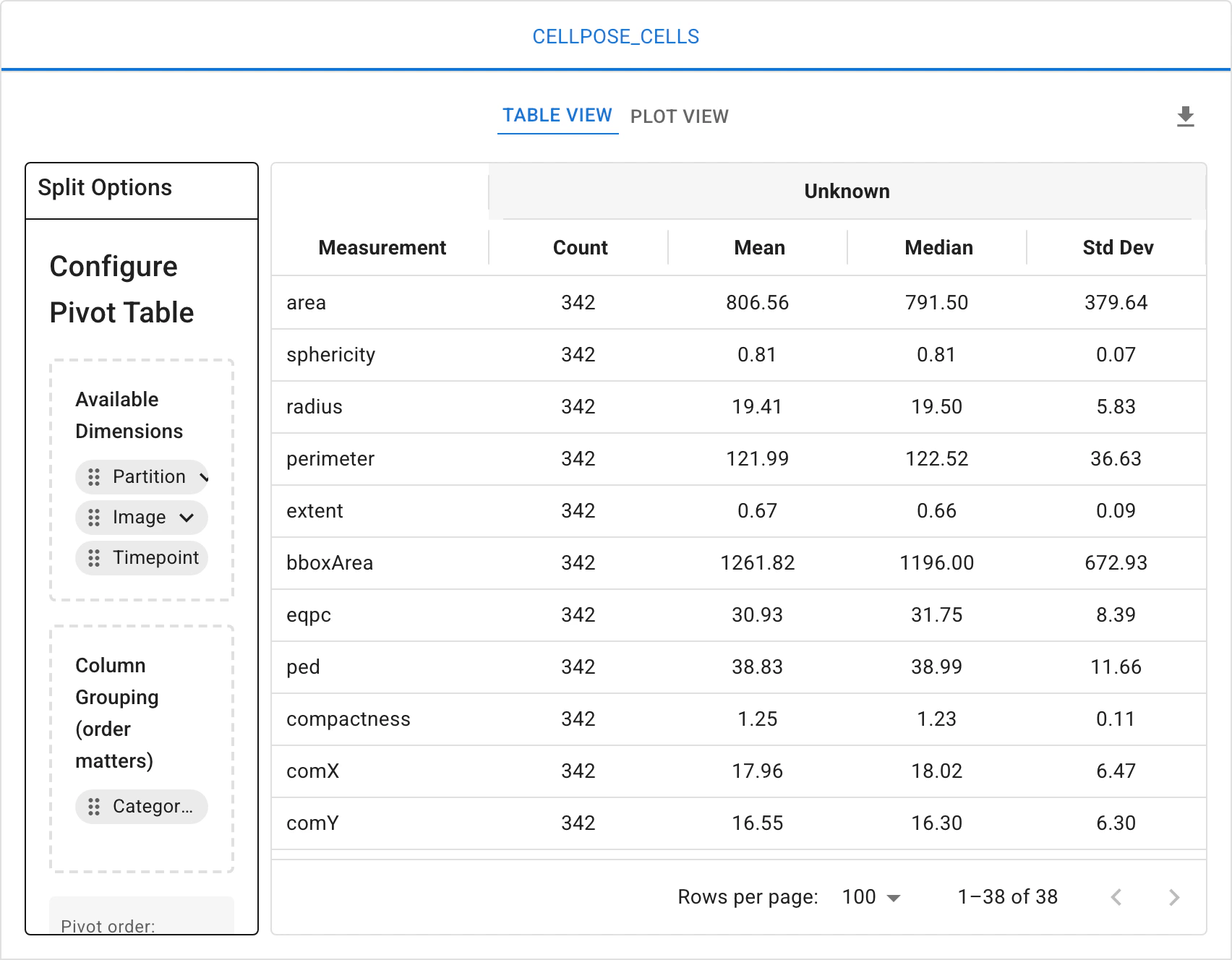Screen dimensions: 1232x960
Task: Click the compactness mean 1.25
Action: point(758,719)
